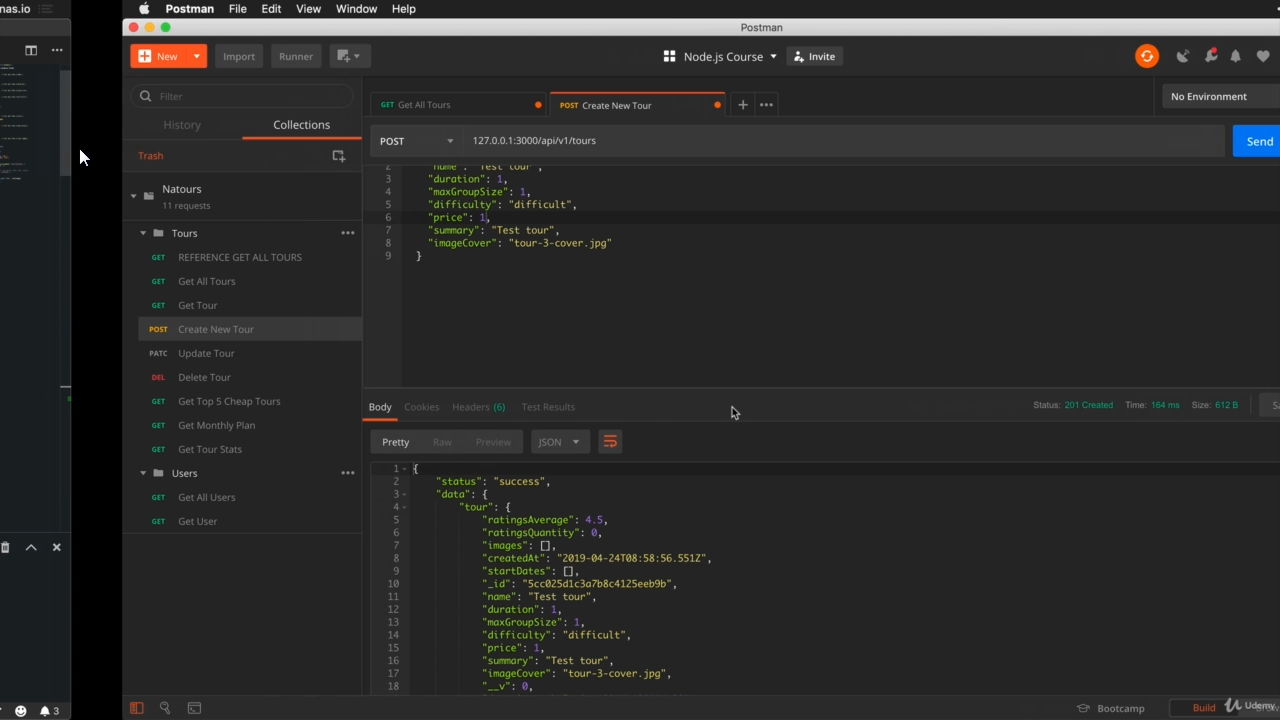Viewport: 1280px width, 720px height.
Task: Click the heart favorites icon in header
Action: click(1263, 56)
